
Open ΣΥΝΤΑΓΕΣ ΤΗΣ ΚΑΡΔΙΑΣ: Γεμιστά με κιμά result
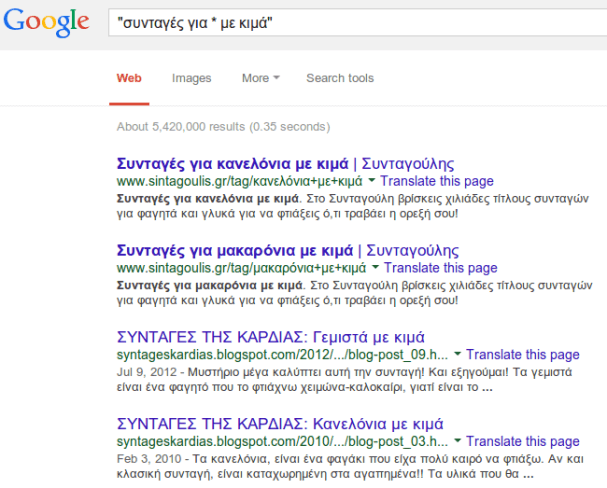click(x=271, y=337)
